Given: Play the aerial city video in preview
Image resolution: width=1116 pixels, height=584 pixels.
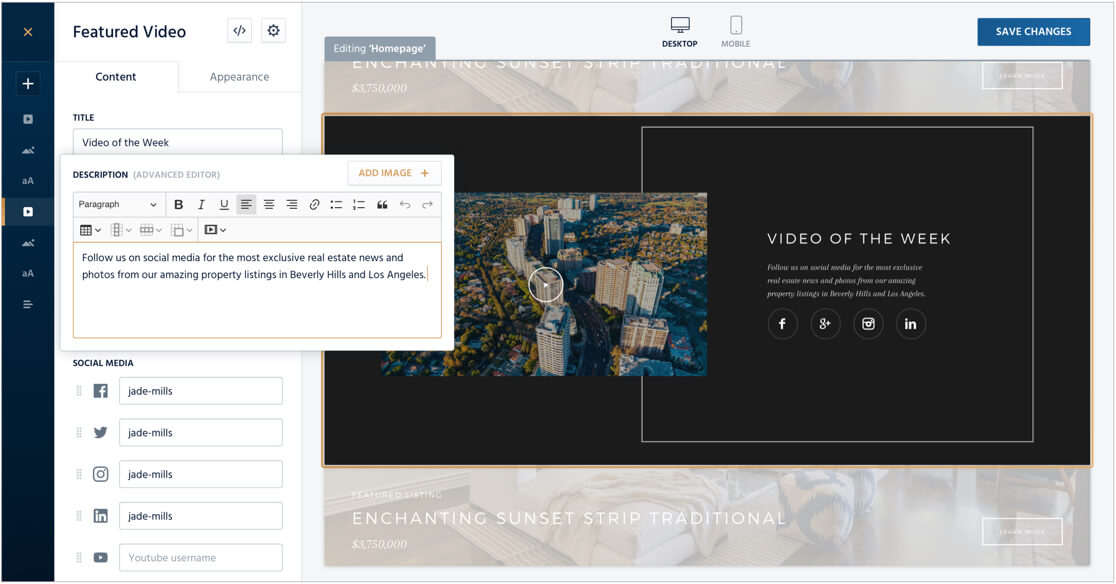Looking at the screenshot, I should coord(546,285).
